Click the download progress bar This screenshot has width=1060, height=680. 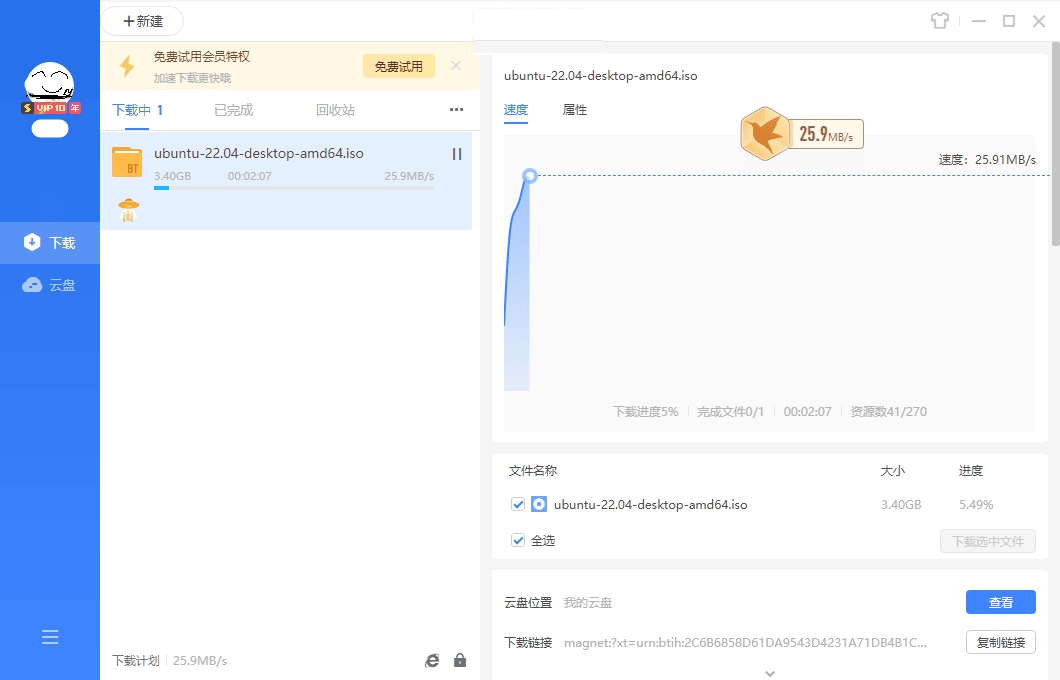(x=294, y=188)
